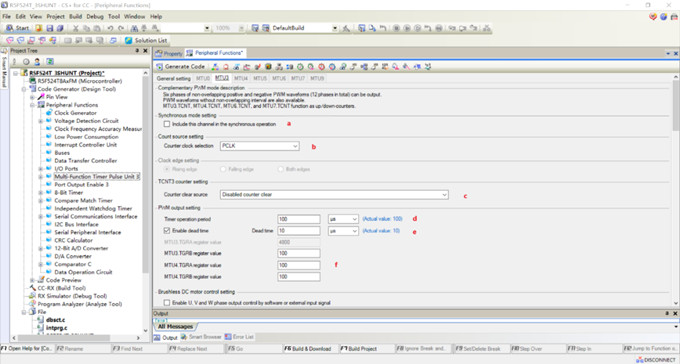Screen dimensions: 680x364
Task: Click the Timer operation period input field
Action: pos(299,219)
